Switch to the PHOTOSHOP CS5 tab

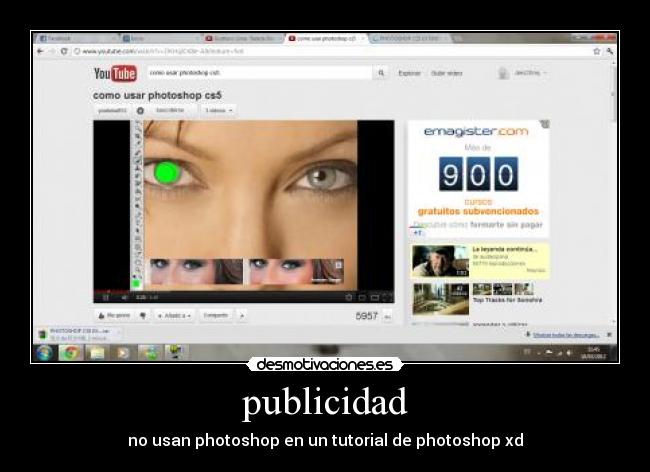[x=409, y=39]
